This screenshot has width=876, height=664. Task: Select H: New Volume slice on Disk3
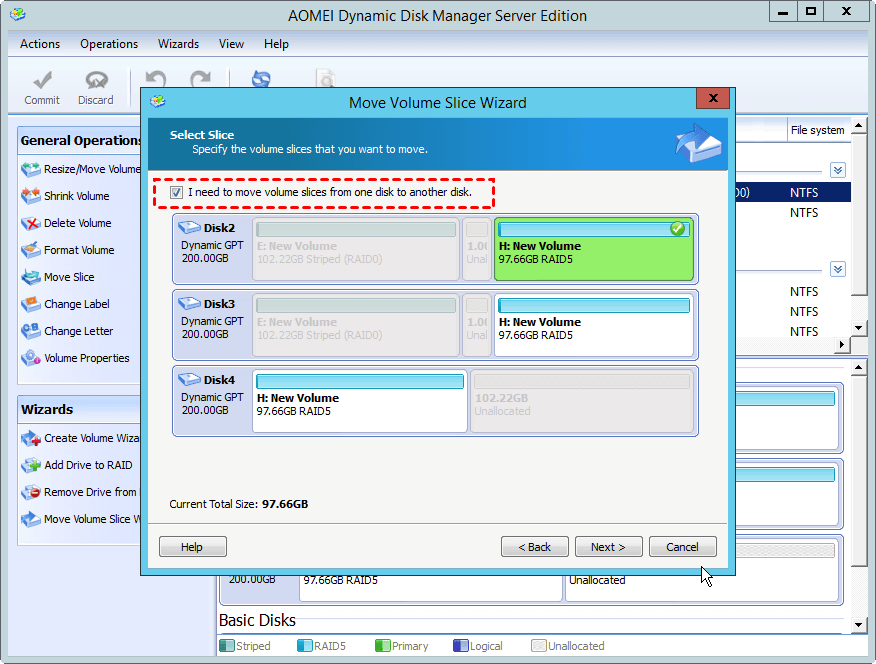coord(594,325)
